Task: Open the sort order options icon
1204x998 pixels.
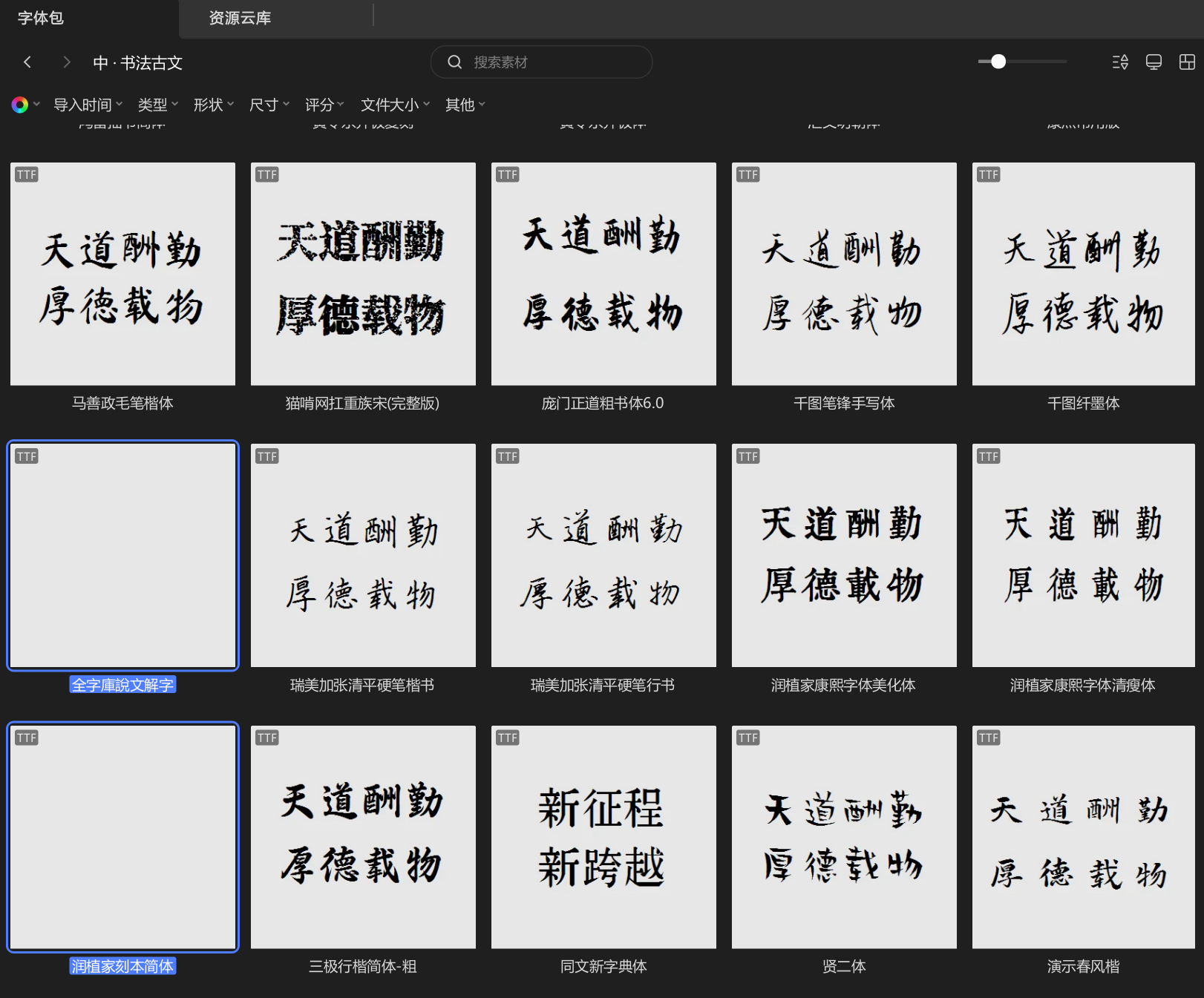Action: point(1120,62)
